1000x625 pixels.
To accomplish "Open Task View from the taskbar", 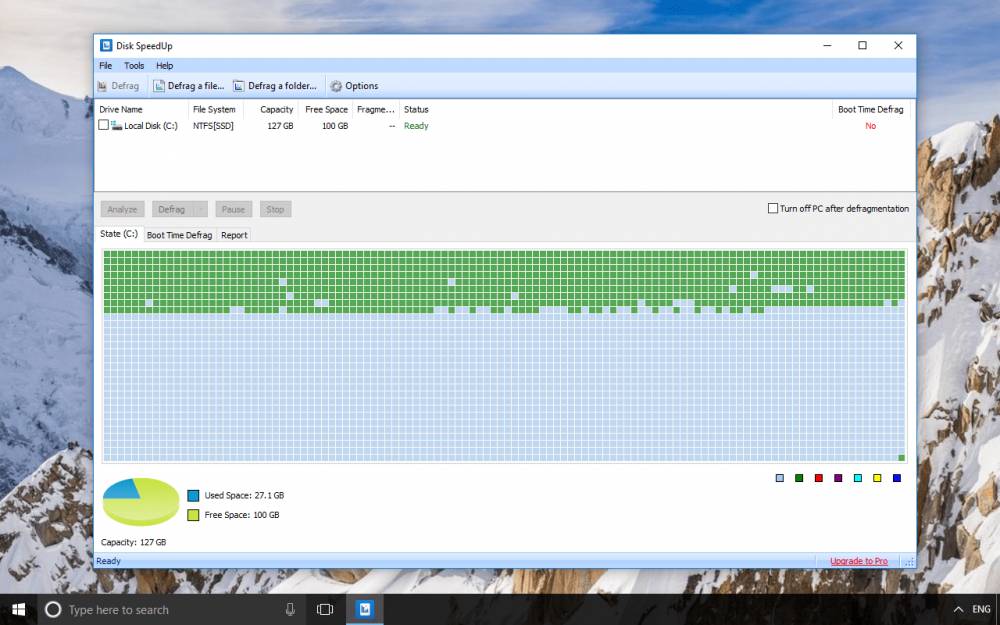I will (x=325, y=610).
